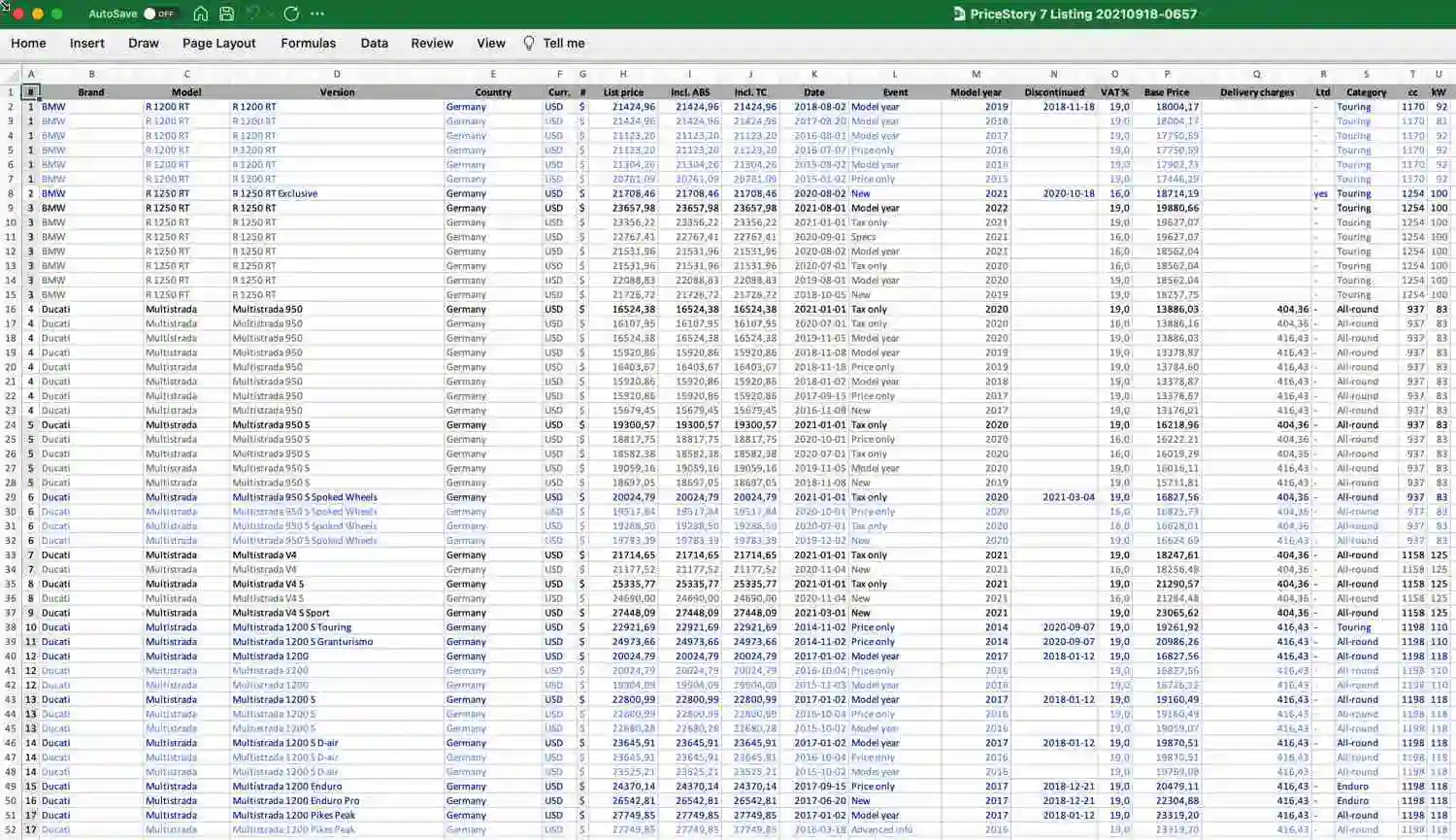Screen dimensions: 1456x840
Task: Select the Multistrada 1200 S Touring cell
Action: coord(337,627)
